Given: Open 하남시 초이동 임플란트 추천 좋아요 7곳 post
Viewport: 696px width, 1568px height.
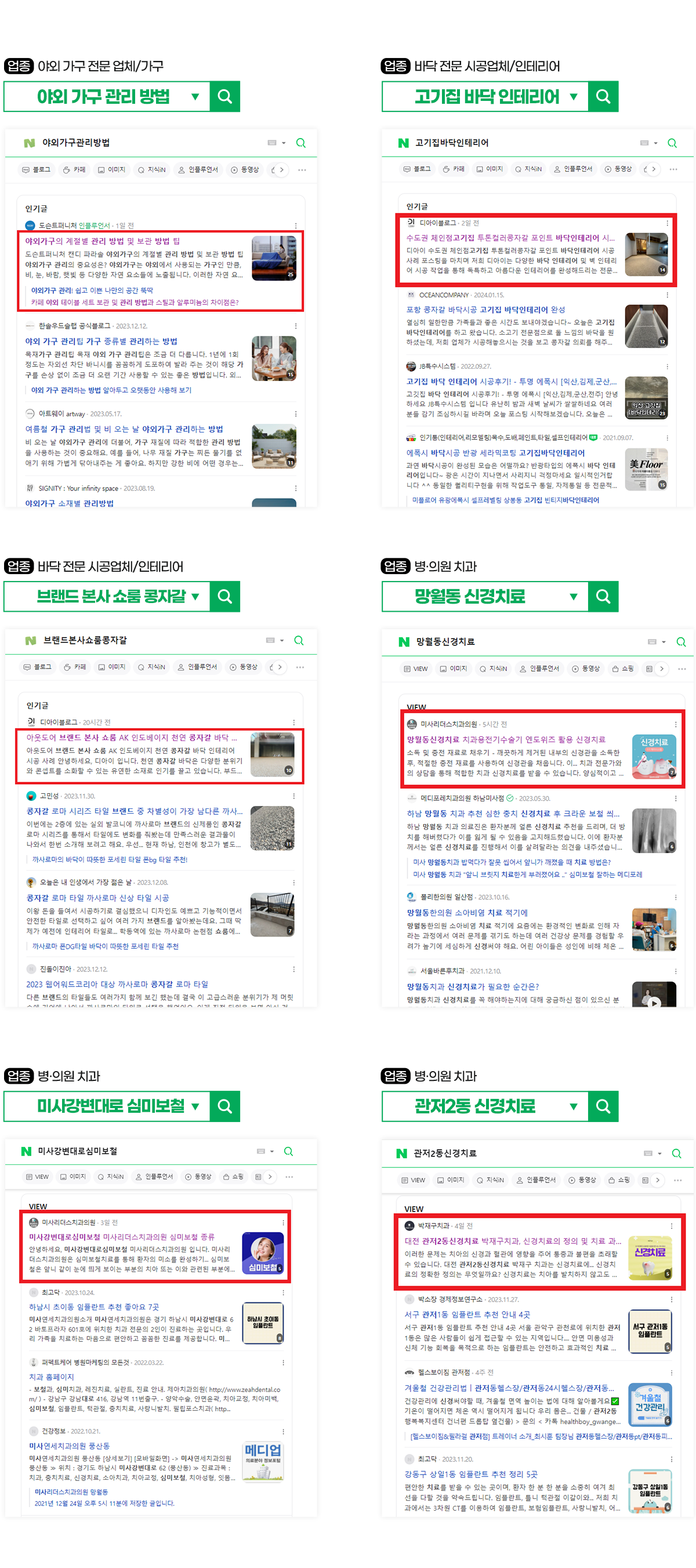Looking at the screenshot, I should pos(94,1307).
